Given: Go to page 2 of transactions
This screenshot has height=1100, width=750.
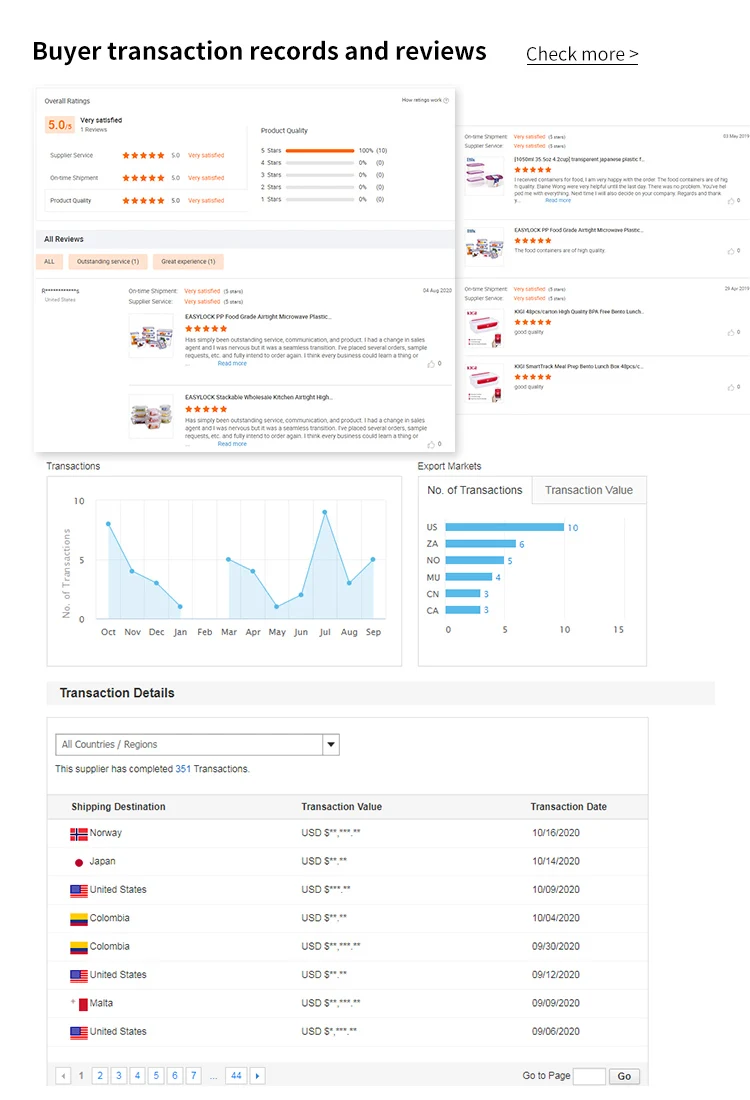Looking at the screenshot, I should pos(100,1075).
